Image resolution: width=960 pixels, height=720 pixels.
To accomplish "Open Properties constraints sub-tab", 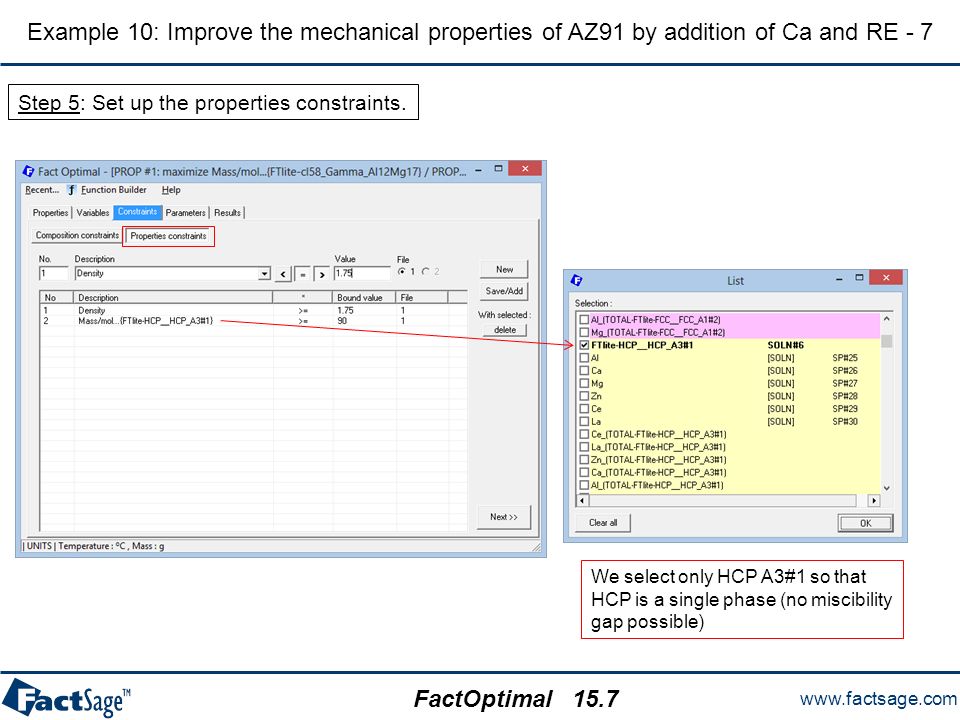I will tap(168, 236).
